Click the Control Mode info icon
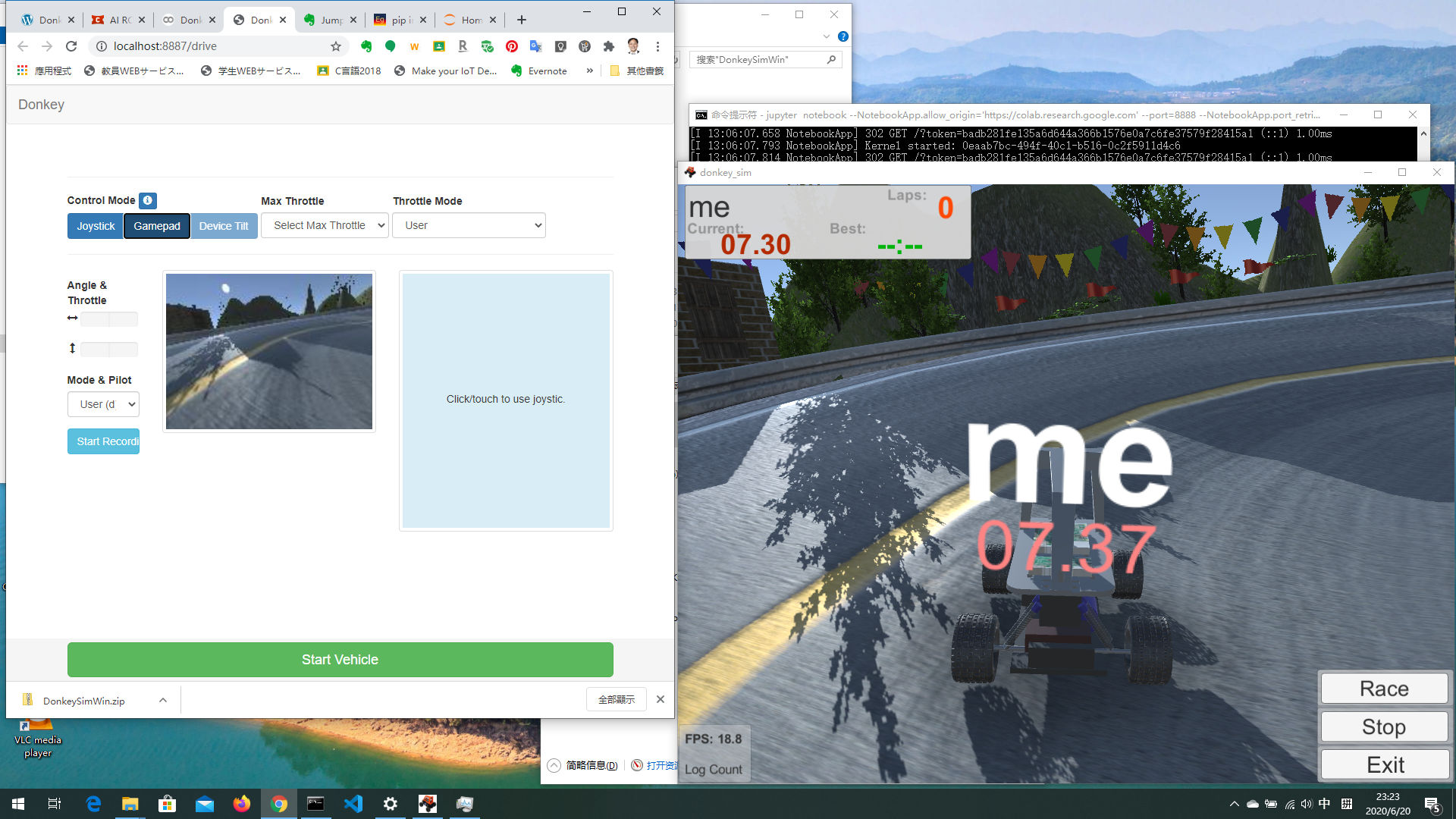The height and width of the screenshot is (819, 1456). click(x=148, y=200)
